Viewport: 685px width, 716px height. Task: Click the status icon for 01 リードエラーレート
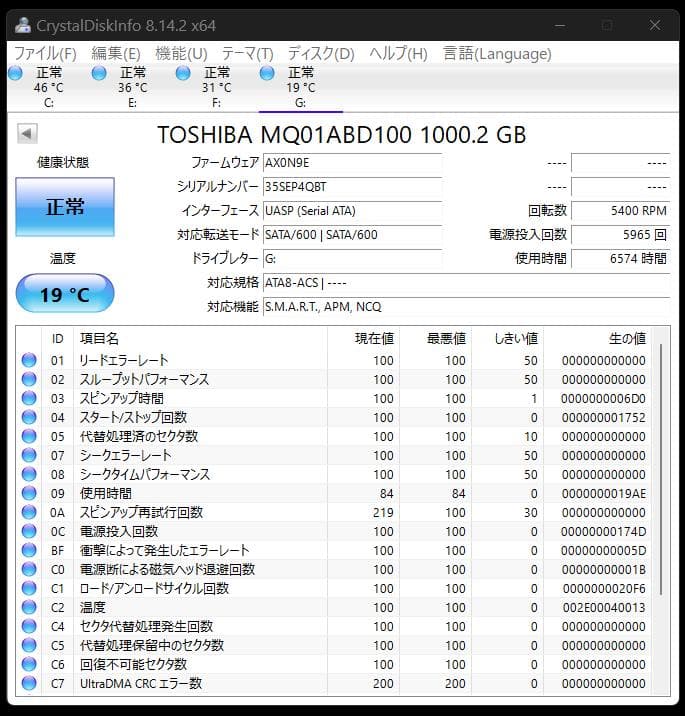click(29, 360)
